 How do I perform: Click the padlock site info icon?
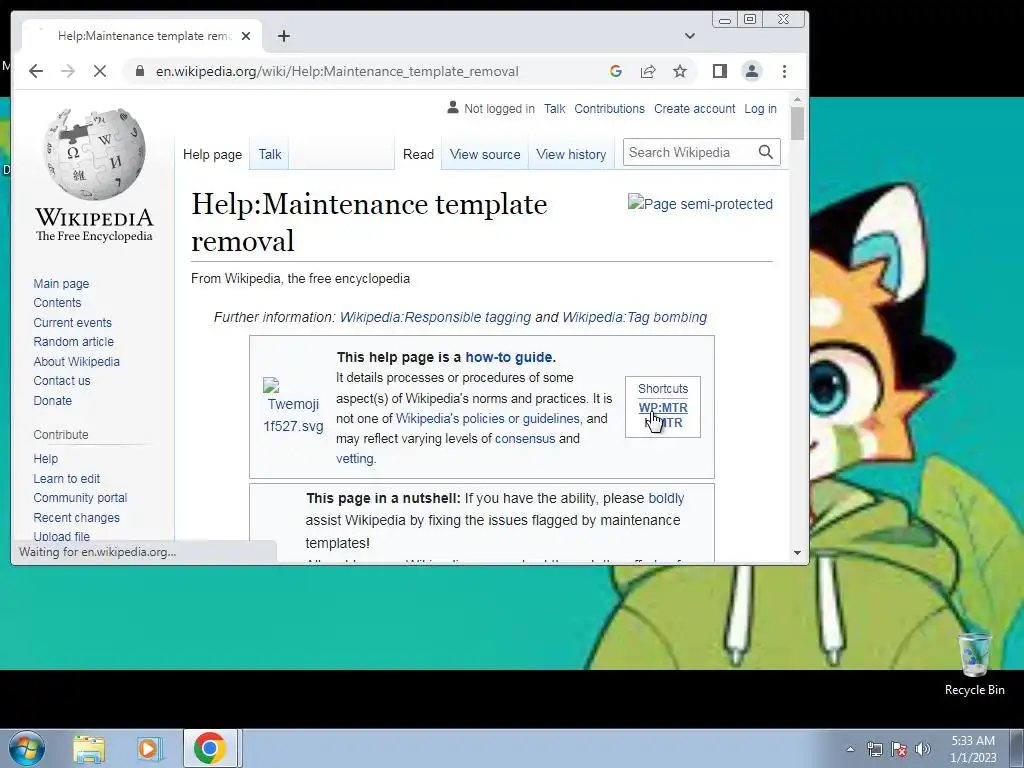click(140, 71)
